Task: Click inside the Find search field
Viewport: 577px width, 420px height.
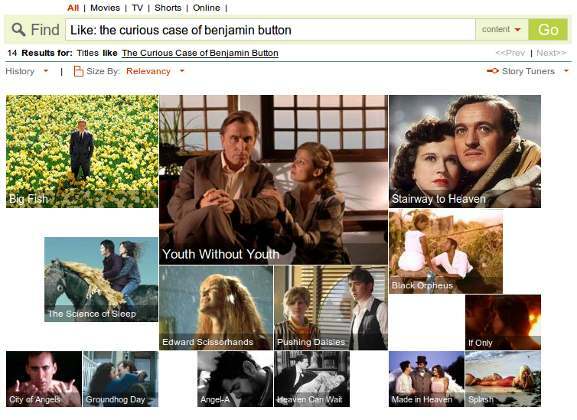Action: click(270, 30)
